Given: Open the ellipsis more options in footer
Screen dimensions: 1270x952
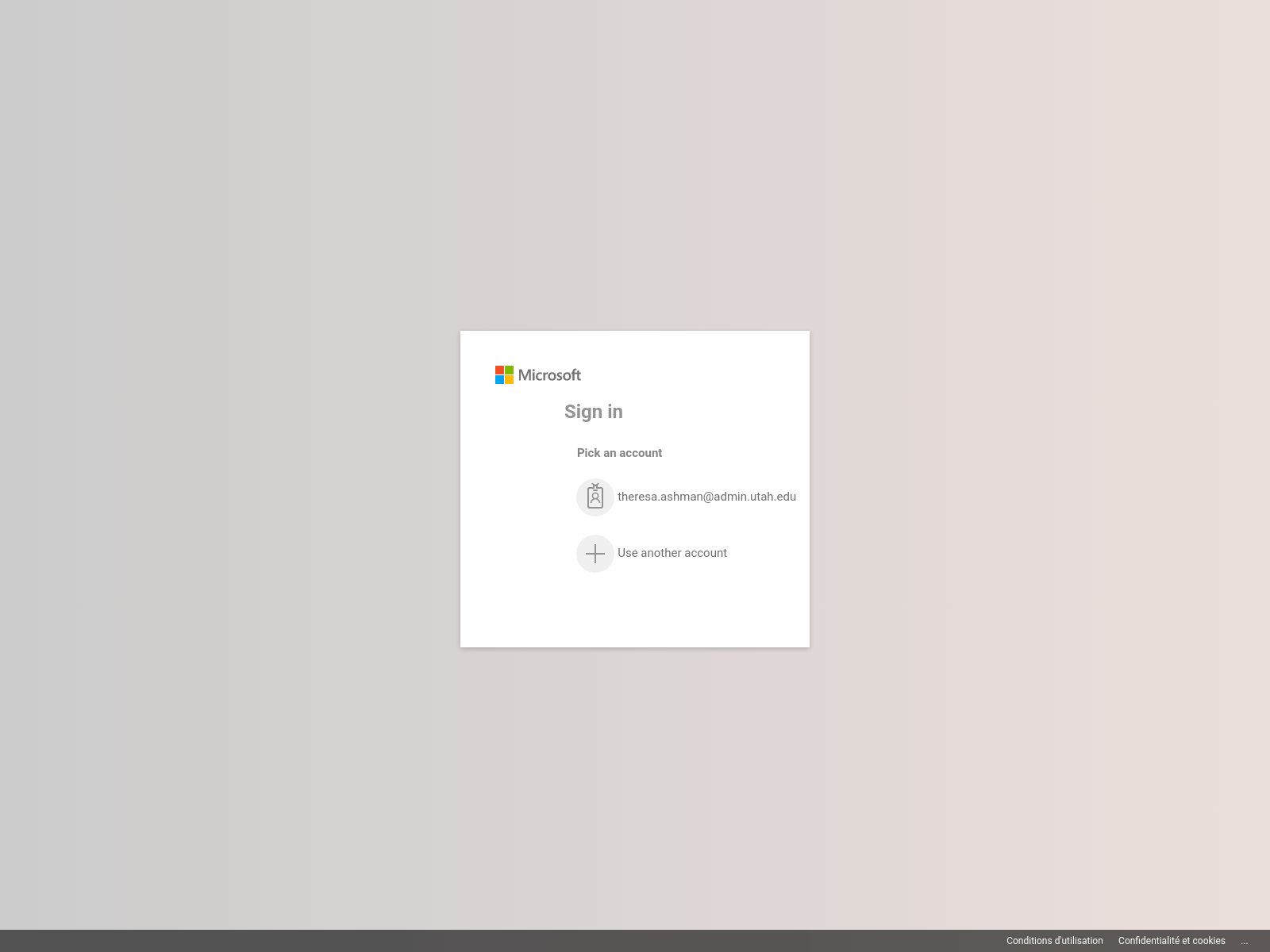Looking at the screenshot, I should point(1245,941).
